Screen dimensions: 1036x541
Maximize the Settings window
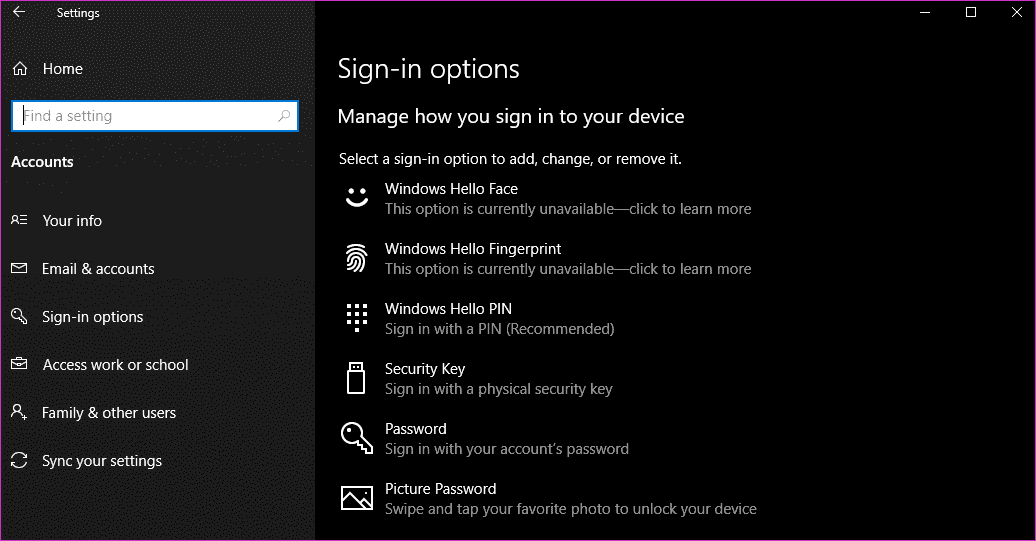971,12
